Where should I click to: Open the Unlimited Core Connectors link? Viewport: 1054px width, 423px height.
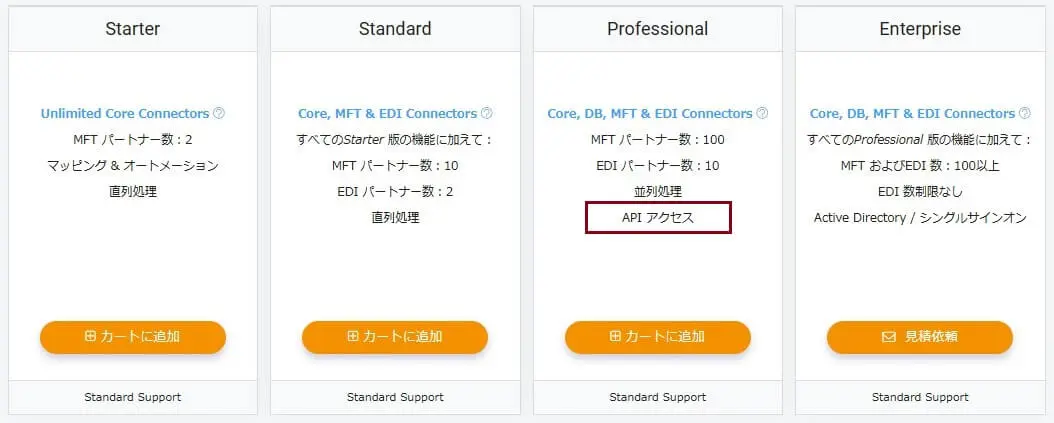pos(125,114)
